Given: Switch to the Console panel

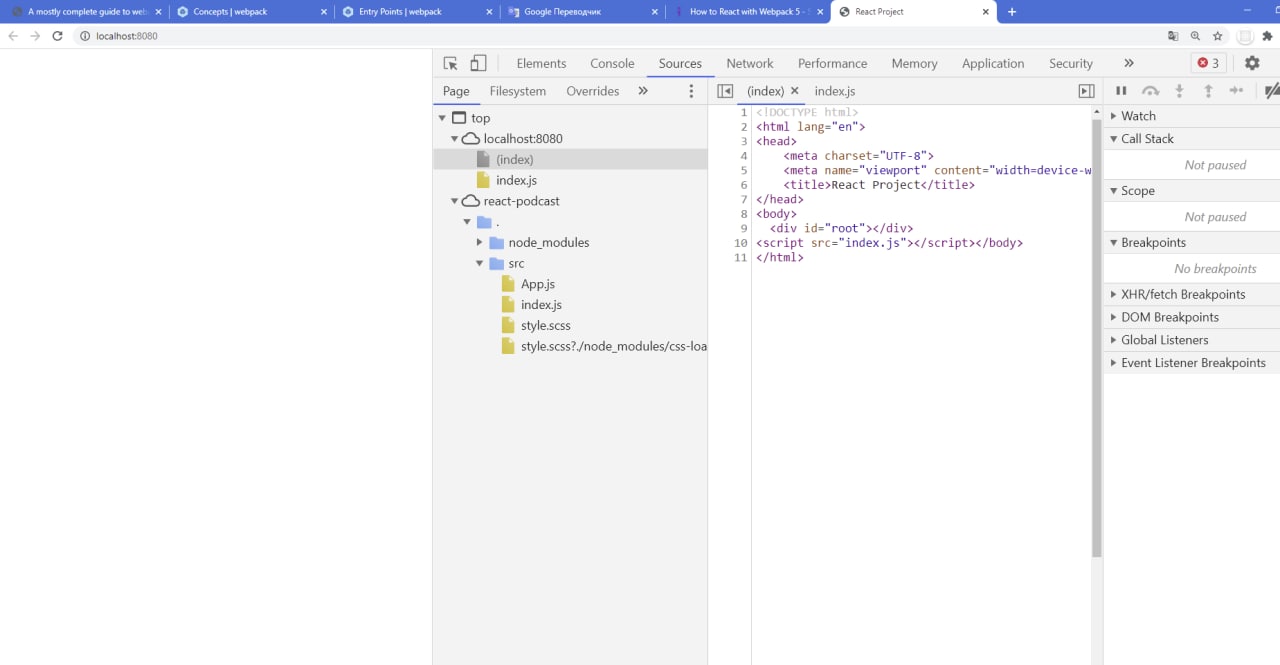Looking at the screenshot, I should [x=612, y=63].
